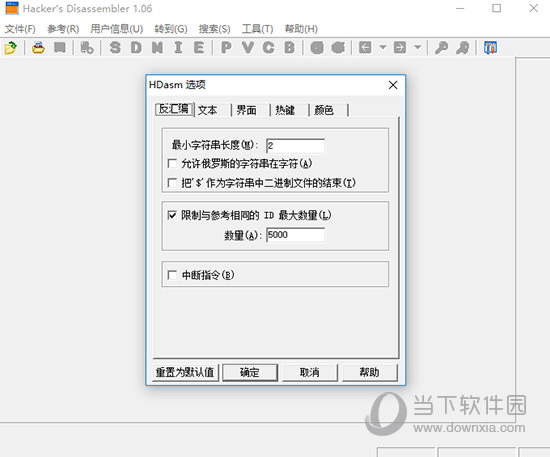Click the V toolbar icon
This screenshot has width=550, height=457.
click(248, 47)
